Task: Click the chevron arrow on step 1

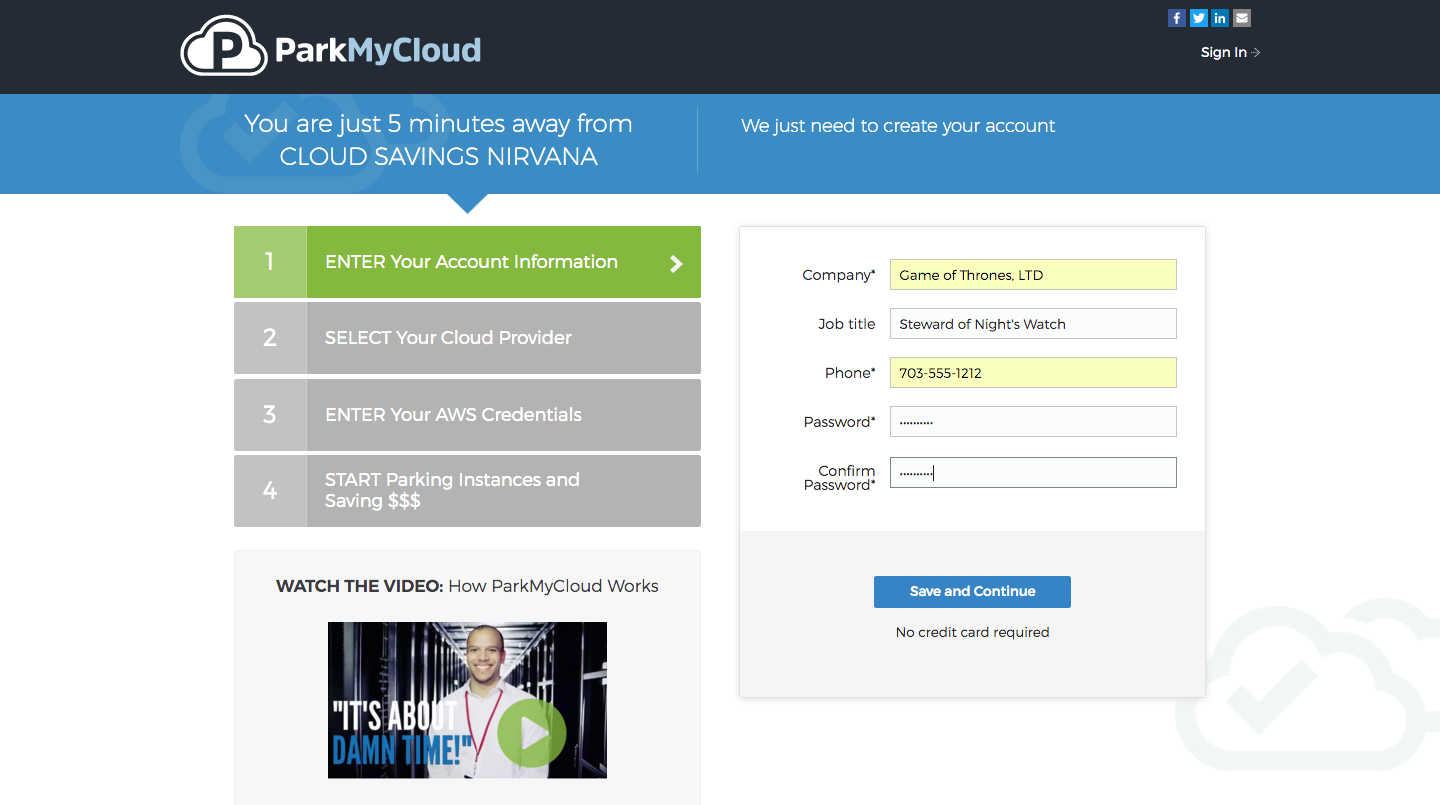Action: click(676, 263)
